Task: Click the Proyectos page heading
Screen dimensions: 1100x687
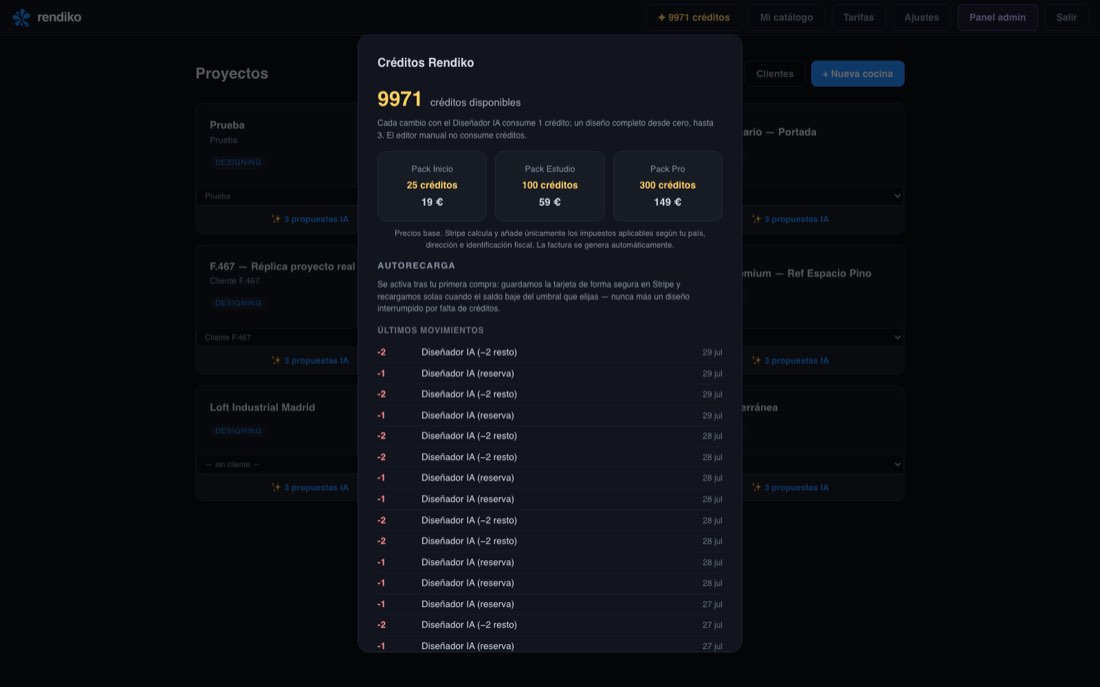Action: 232,73
